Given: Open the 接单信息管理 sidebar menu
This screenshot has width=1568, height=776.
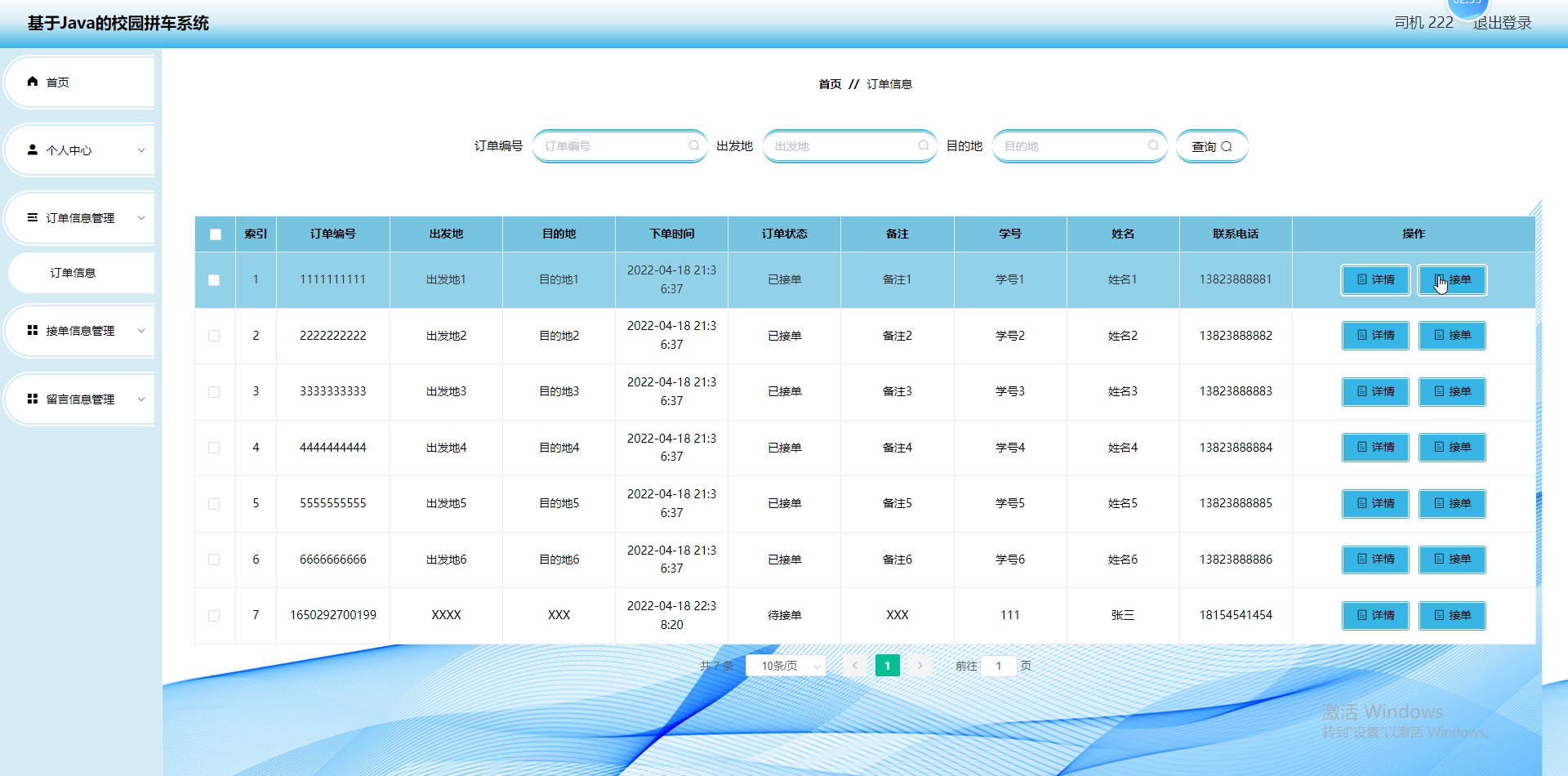Looking at the screenshot, I should coord(80,331).
